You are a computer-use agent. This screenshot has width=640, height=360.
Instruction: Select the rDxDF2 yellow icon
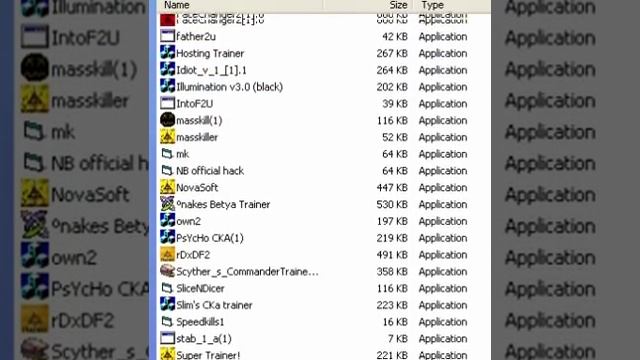[167, 254]
